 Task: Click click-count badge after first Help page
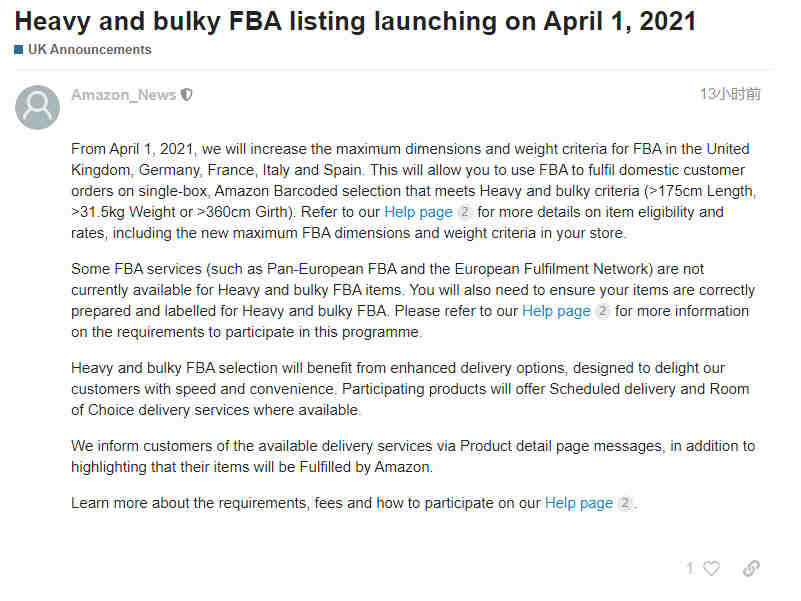pos(464,212)
